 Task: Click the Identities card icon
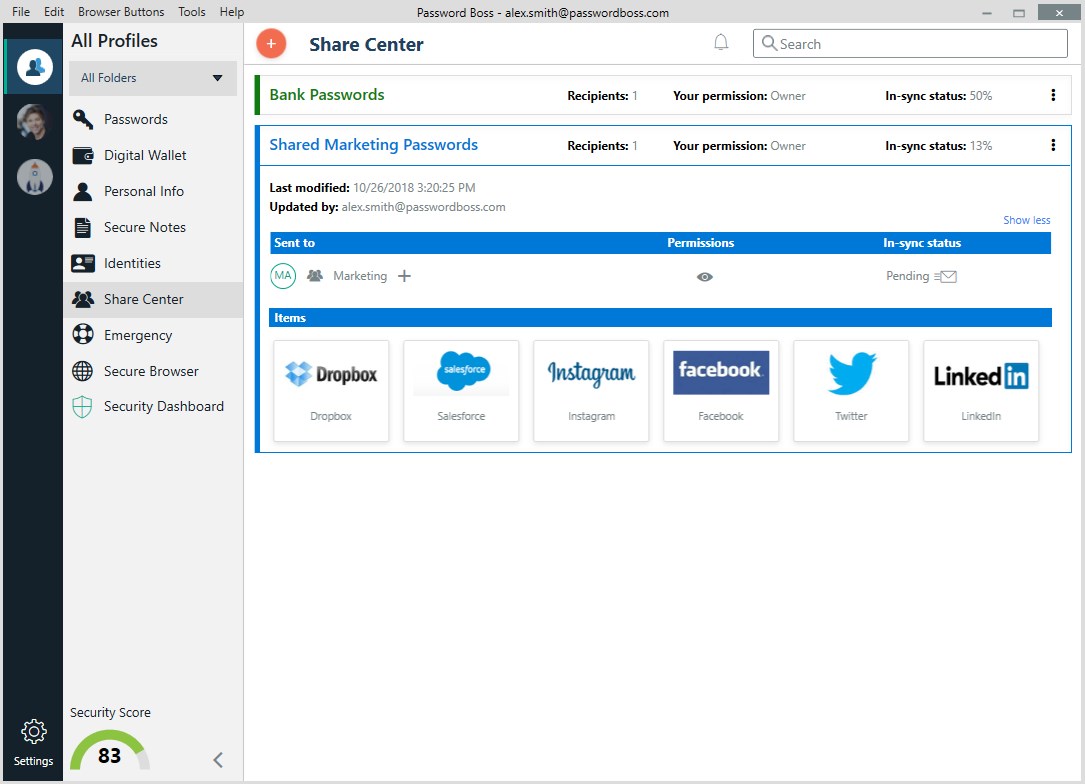point(83,263)
